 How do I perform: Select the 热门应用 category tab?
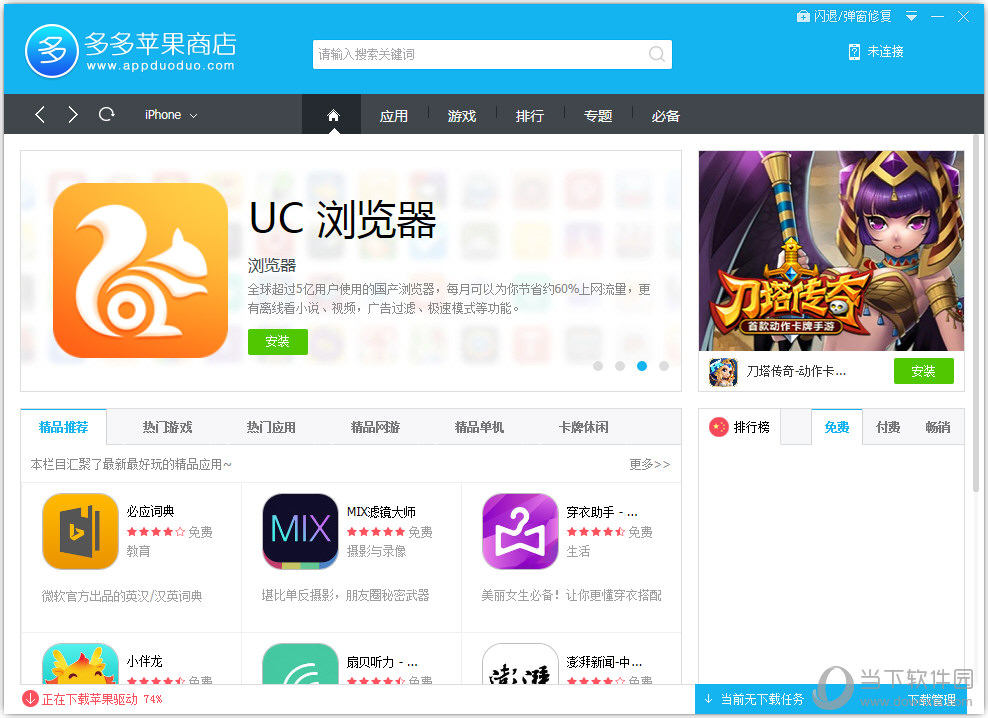(x=270, y=426)
